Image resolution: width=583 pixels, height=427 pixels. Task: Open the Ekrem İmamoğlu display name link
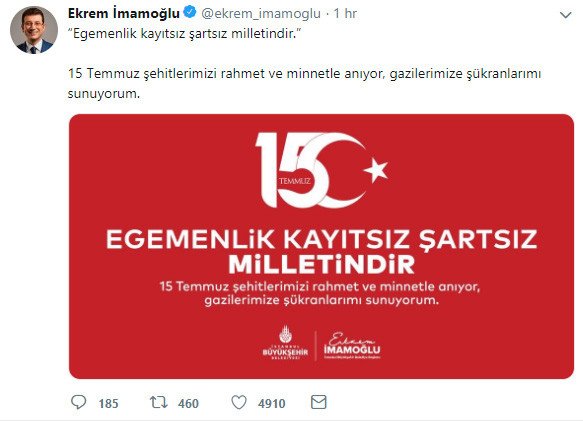tap(124, 13)
